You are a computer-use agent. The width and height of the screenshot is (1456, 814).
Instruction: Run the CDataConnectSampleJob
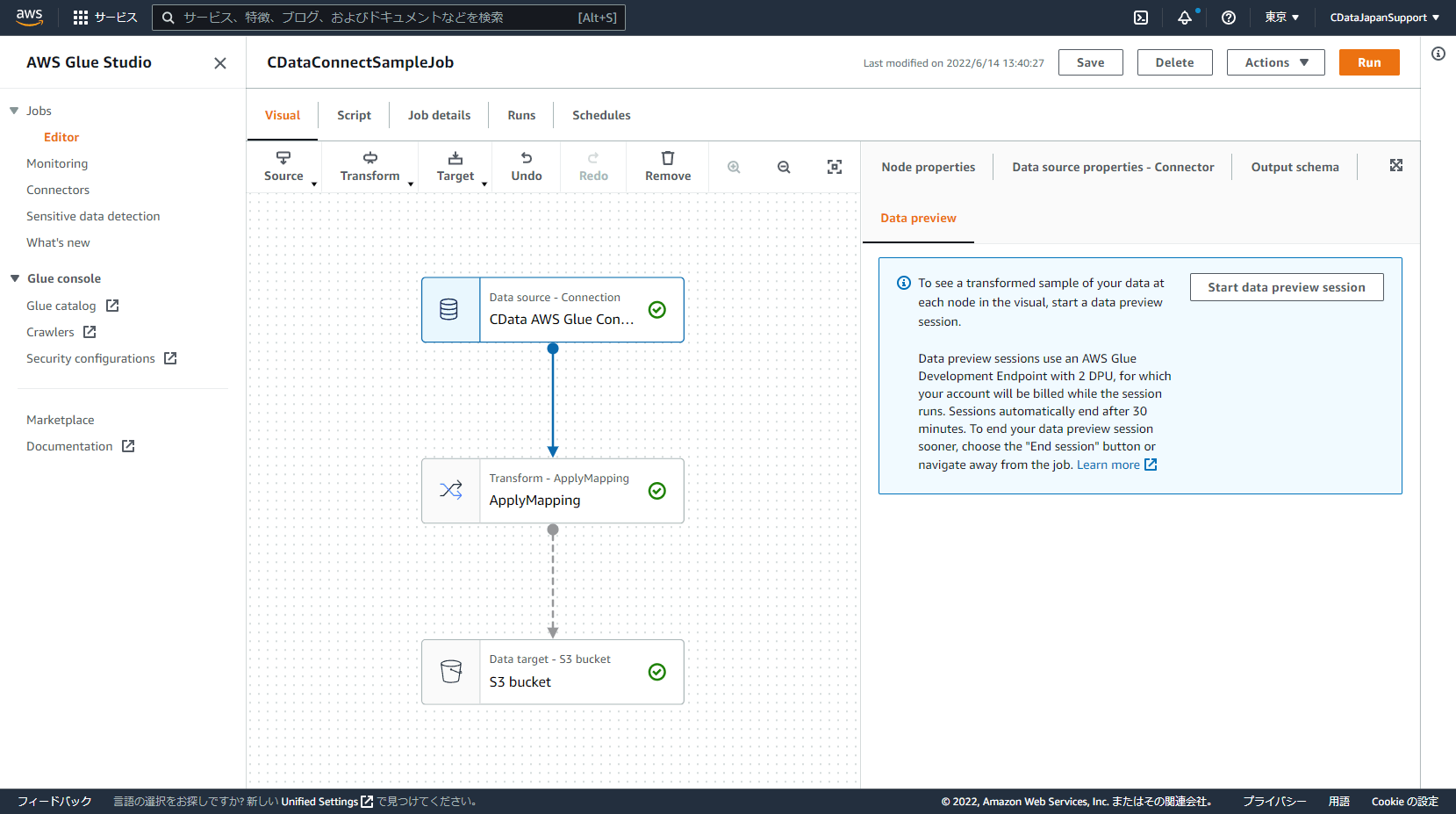point(1369,62)
